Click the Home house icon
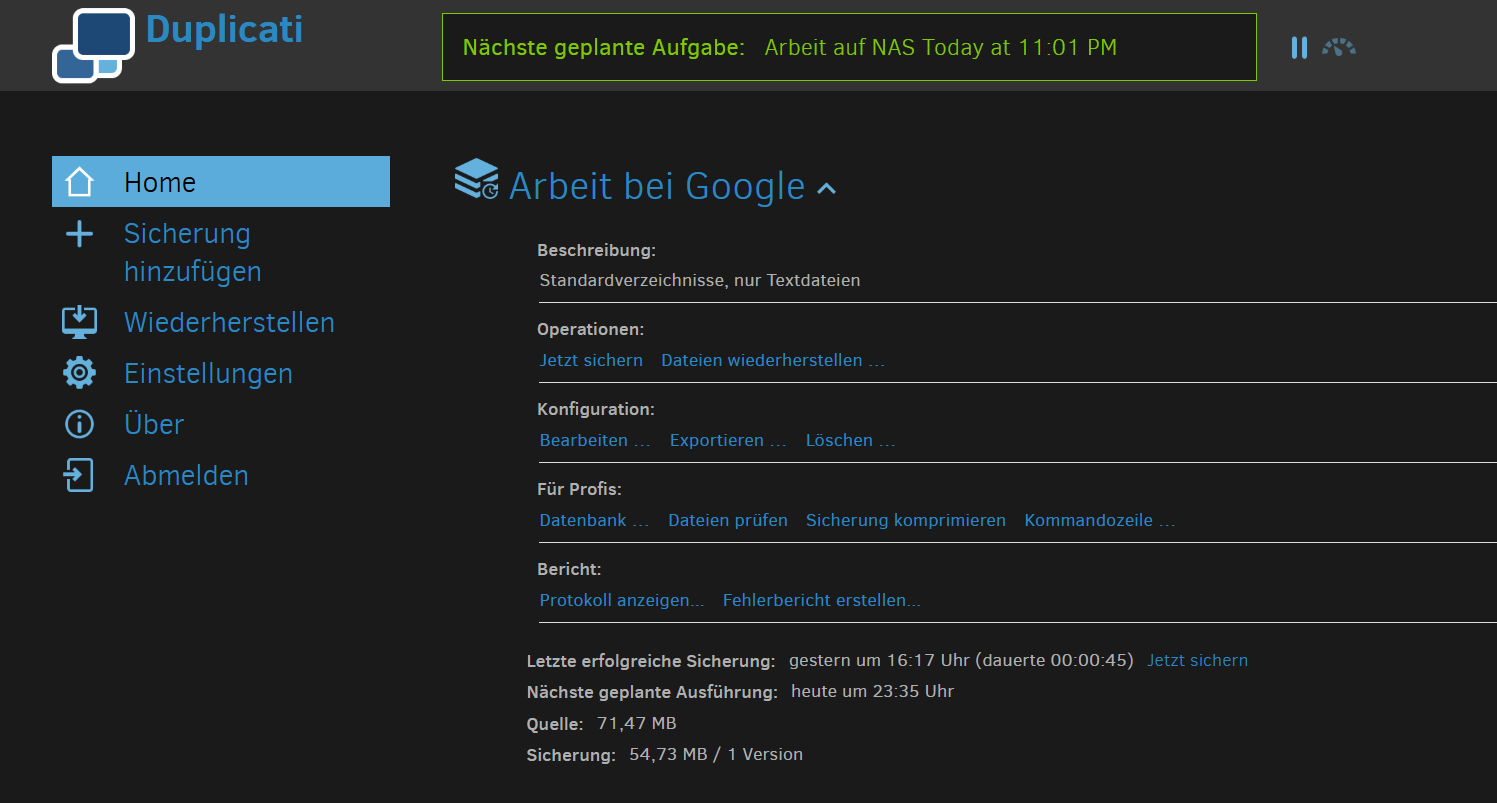This screenshot has height=803, width=1497. pyautogui.click(x=79, y=182)
